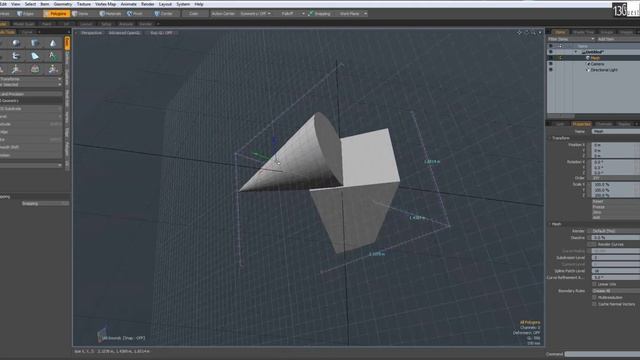
Task: Click the Freeze transform button
Action: tap(616, 207)
